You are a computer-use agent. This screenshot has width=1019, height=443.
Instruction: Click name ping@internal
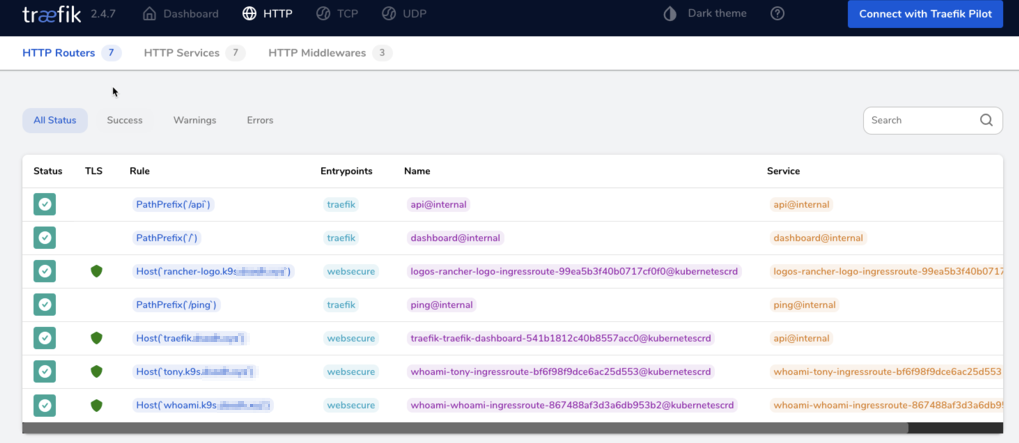click(x=442, y=305)
